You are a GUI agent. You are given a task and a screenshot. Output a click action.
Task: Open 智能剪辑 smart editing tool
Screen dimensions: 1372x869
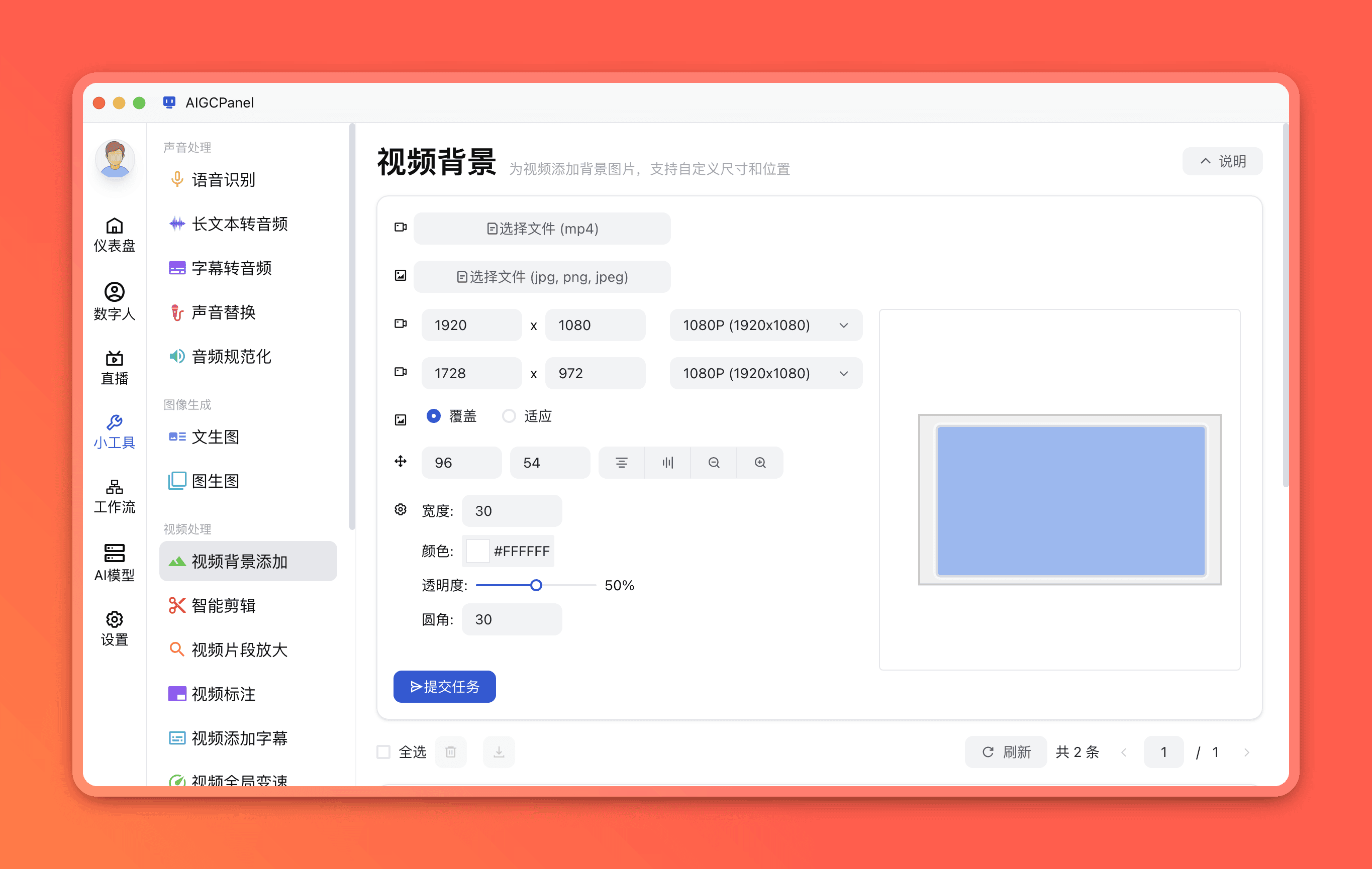[x=248, y=605]
